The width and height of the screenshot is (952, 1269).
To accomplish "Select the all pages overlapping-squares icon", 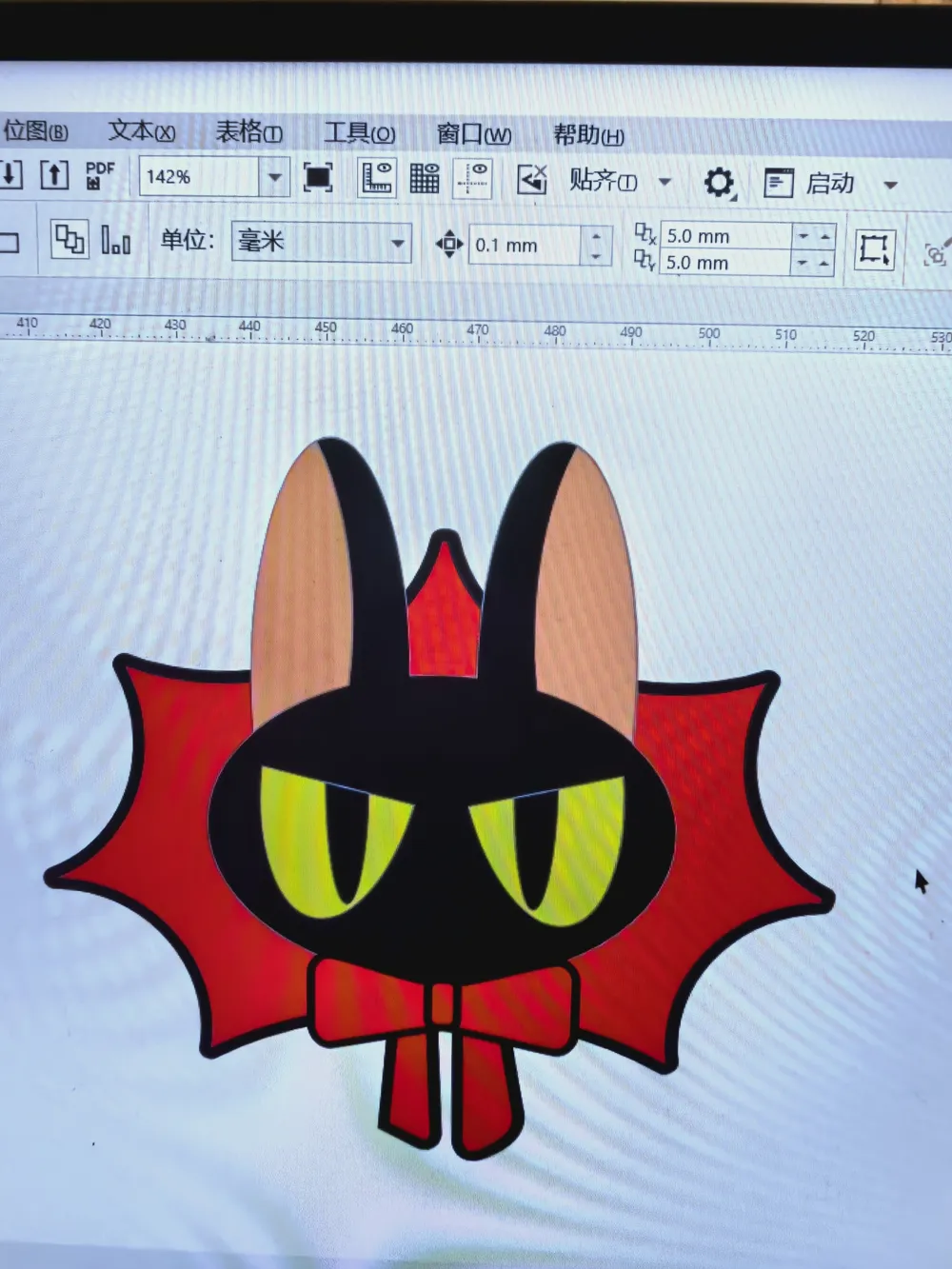I will 69,238.
